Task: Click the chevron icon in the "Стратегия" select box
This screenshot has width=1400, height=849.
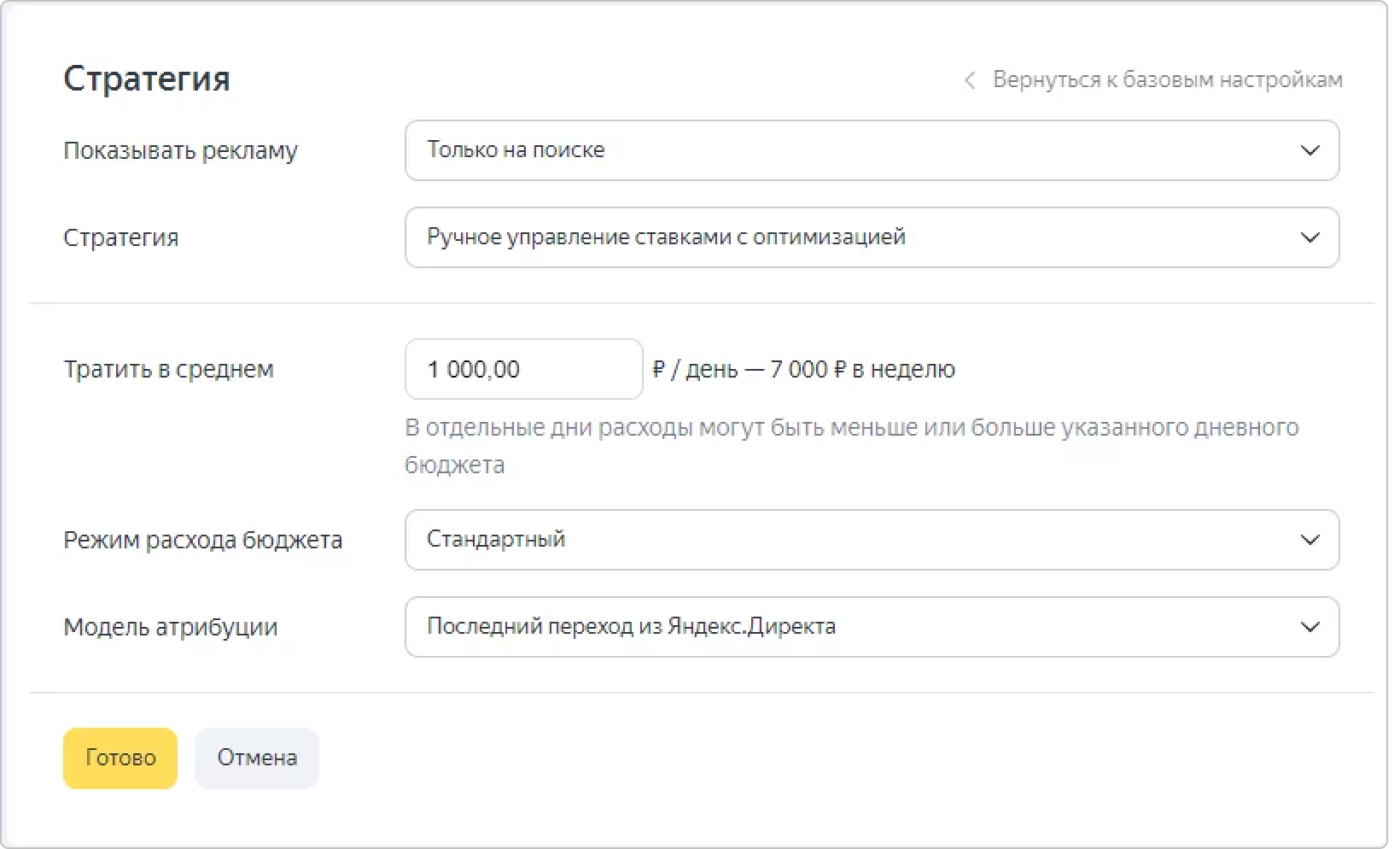Action: (1310, 237)
